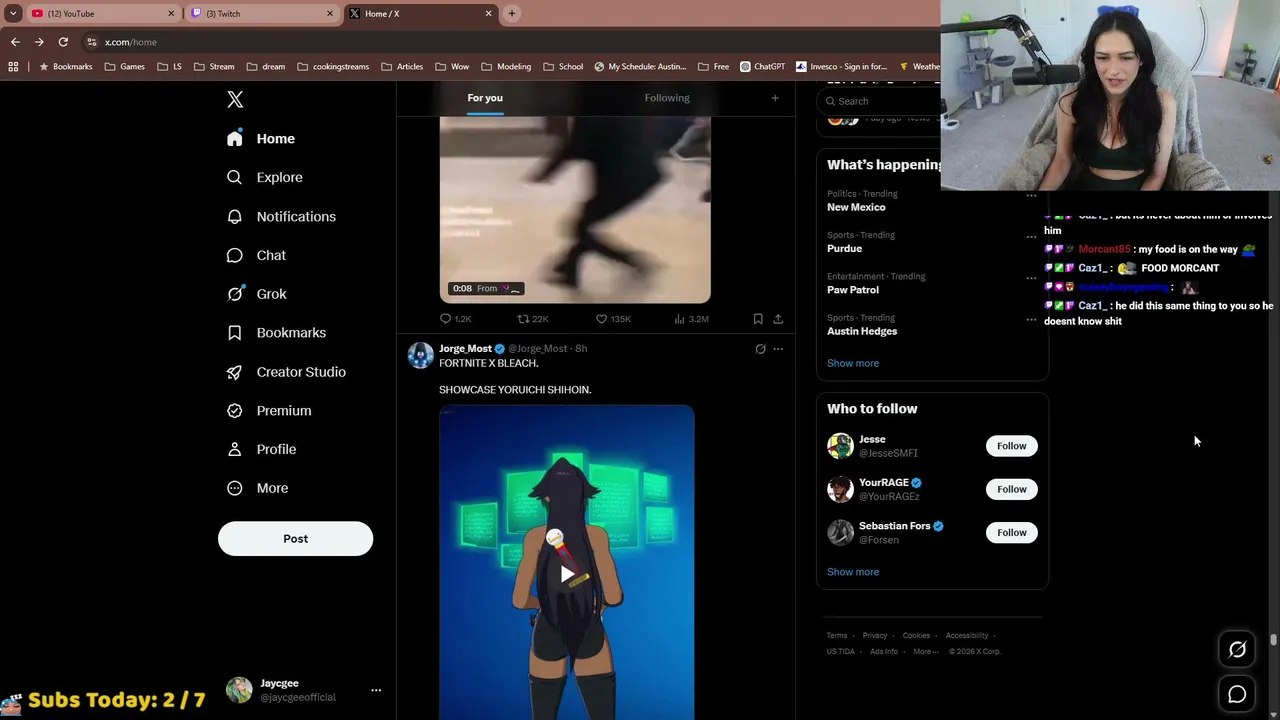Bookmark the post with 135K likes

click(x=758, y=319)
